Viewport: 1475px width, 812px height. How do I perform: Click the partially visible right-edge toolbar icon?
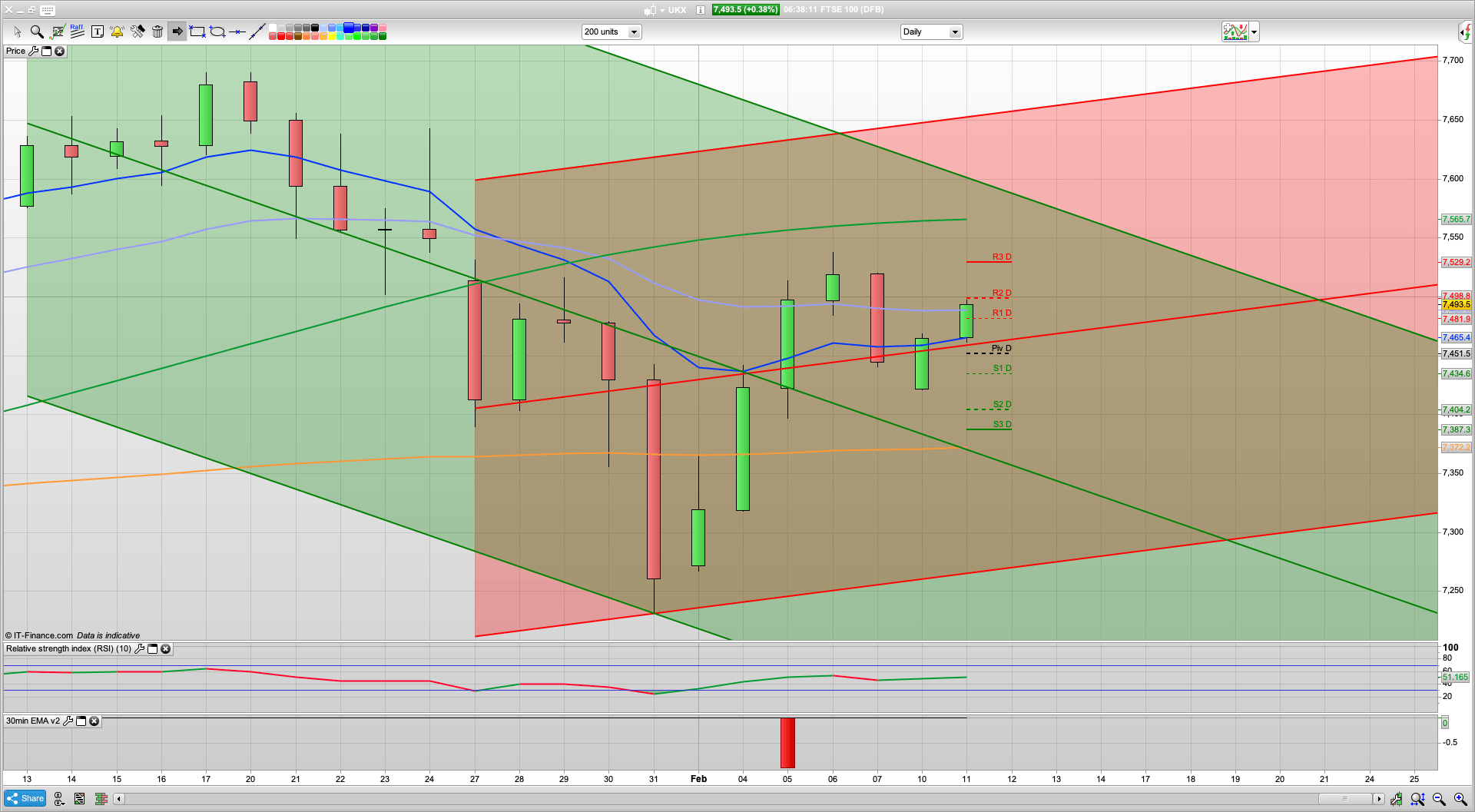1467,32
